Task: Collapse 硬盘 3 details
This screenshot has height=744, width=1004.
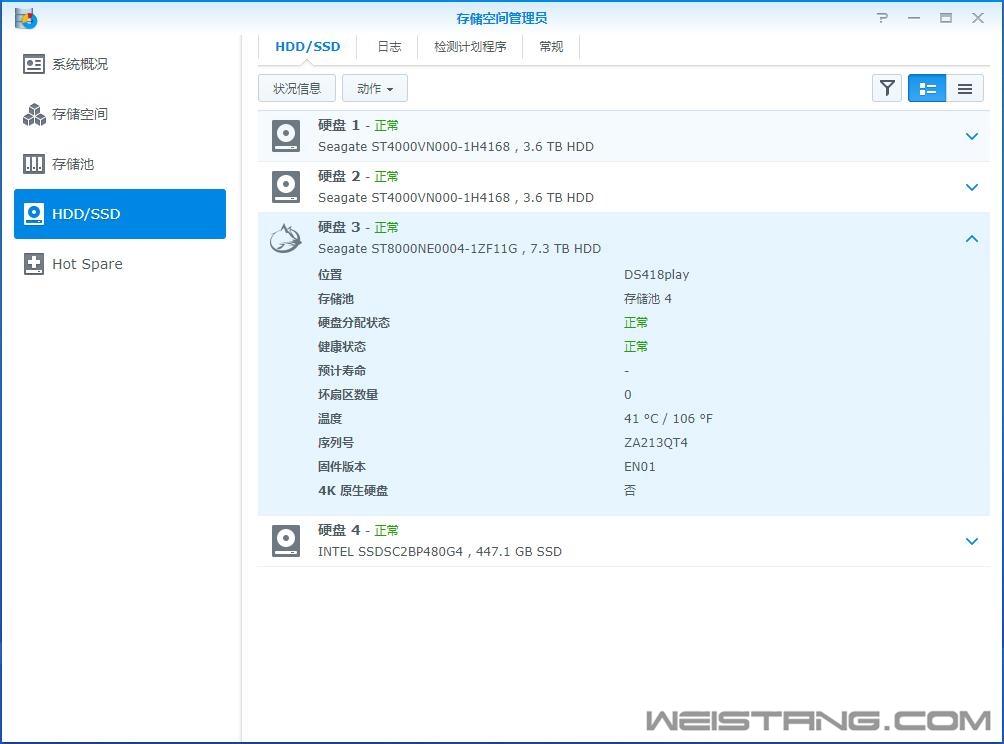Action: click(971, 238)
